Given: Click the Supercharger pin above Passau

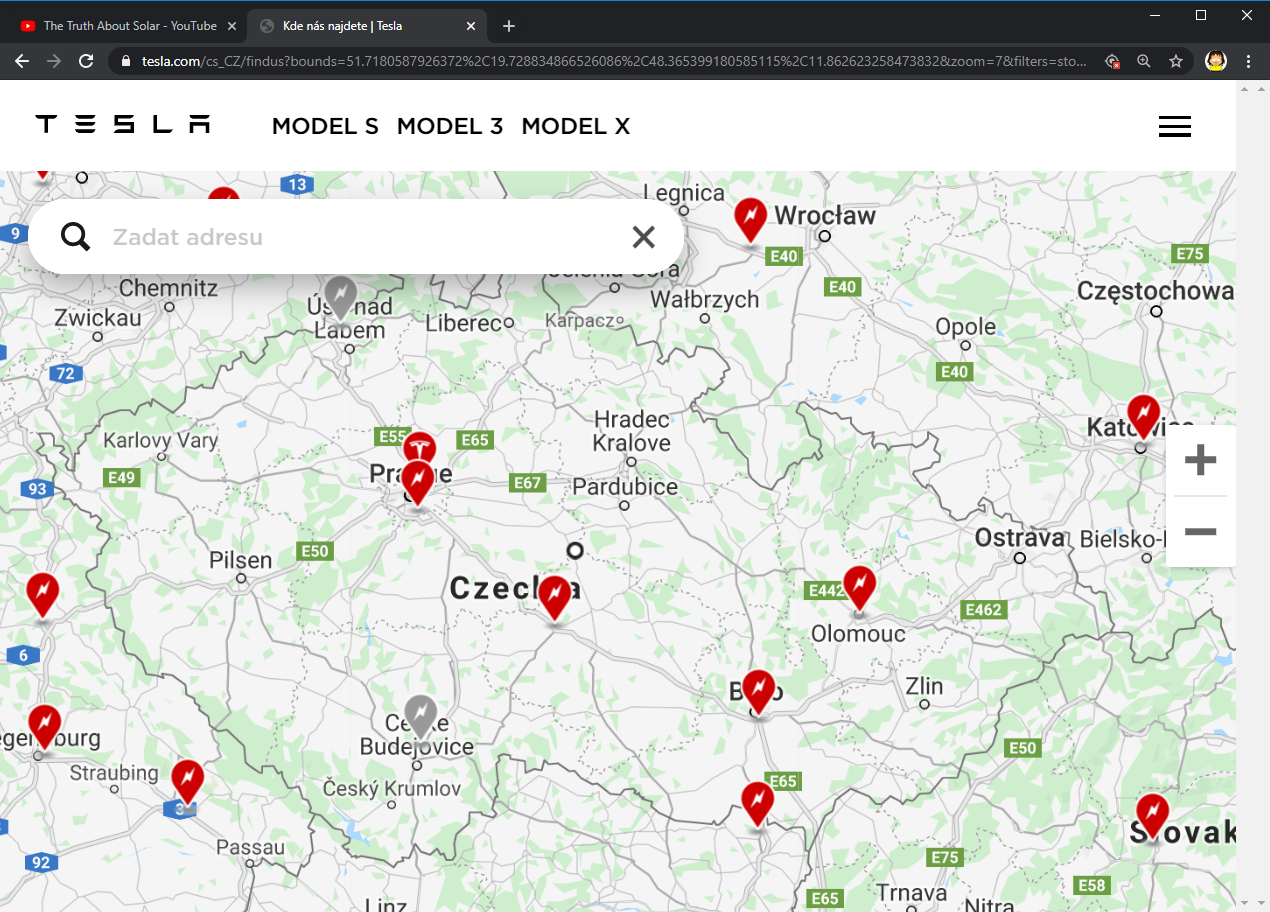Looking at the screenshot, I should (x=187, y=781).
